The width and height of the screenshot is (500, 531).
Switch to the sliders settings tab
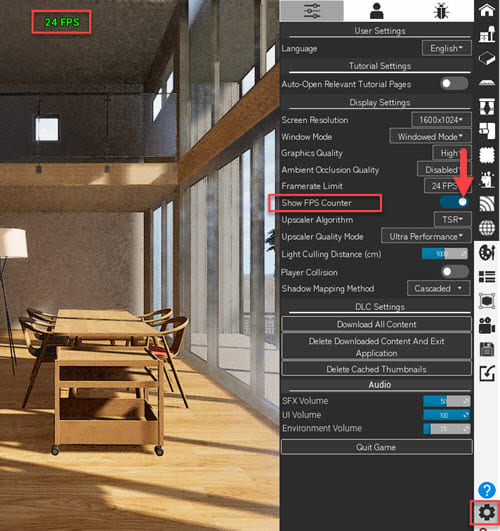[x=312, y=11]
